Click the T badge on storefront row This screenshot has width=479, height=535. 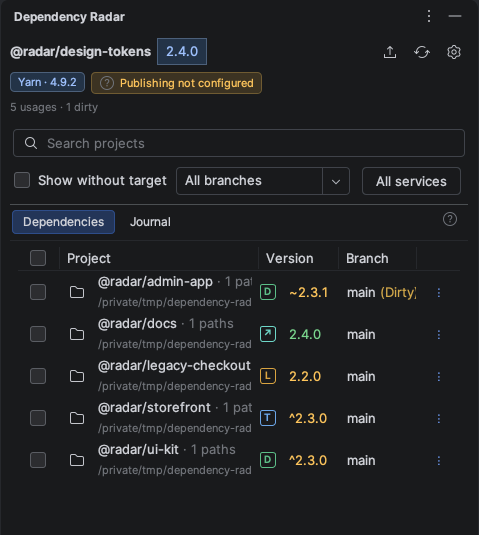coord(268,418)
